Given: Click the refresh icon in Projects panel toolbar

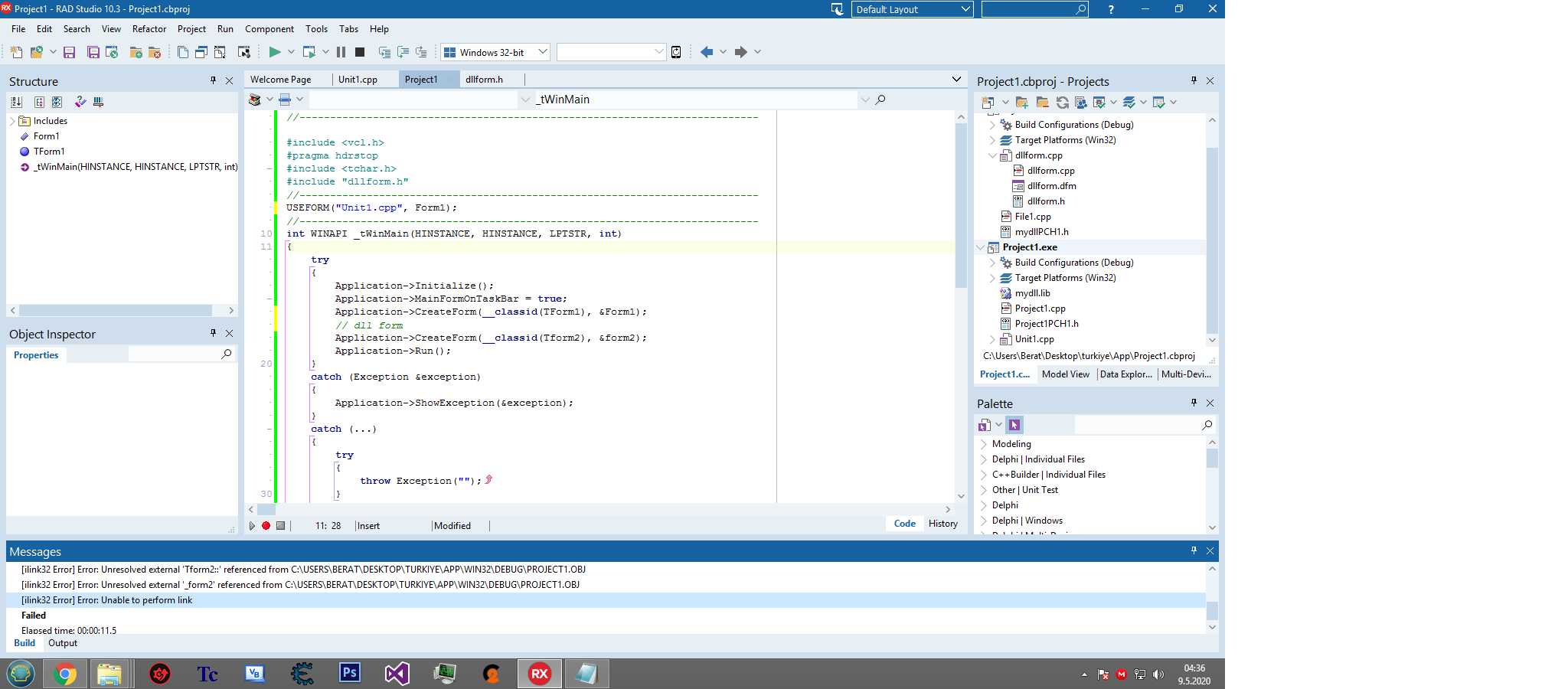Looking at the screenshot, I should click(1062, 103).
